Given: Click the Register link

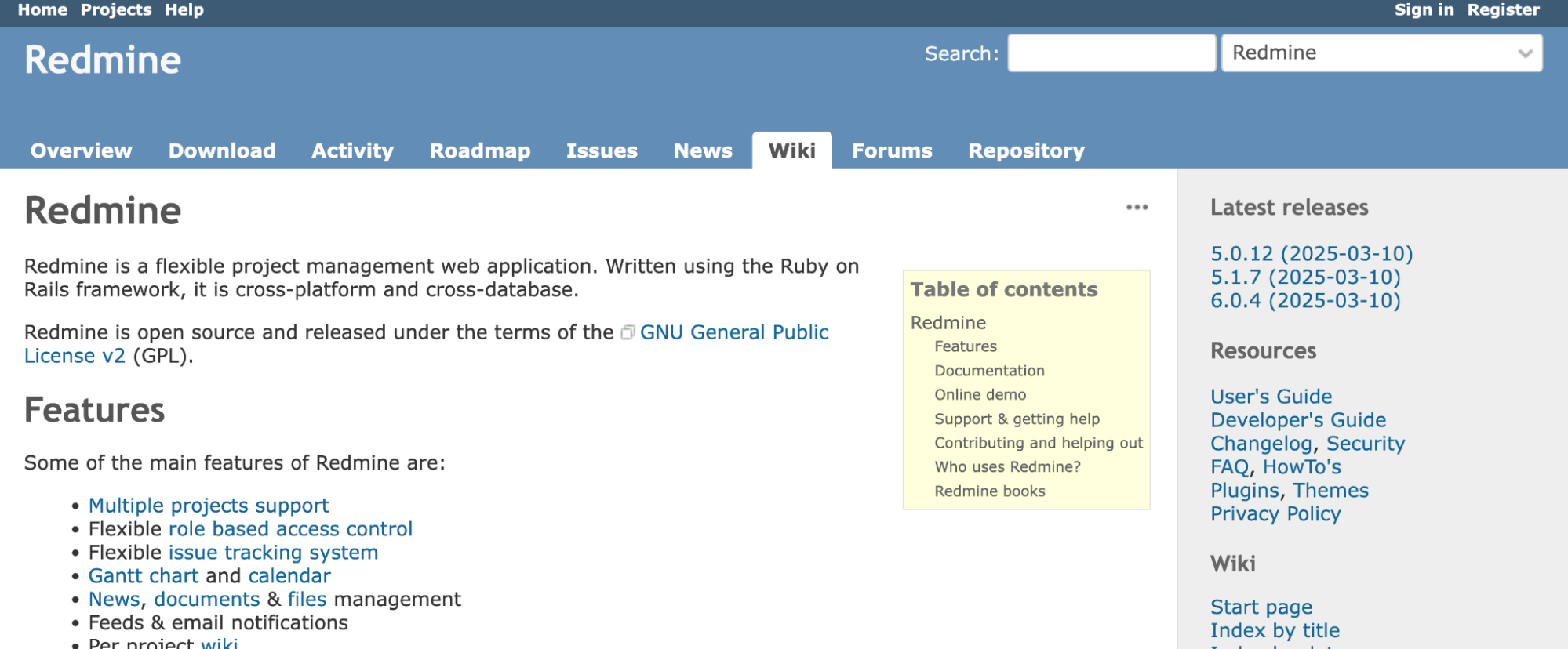Looking at the screenshot, I should coord(1503,10).
